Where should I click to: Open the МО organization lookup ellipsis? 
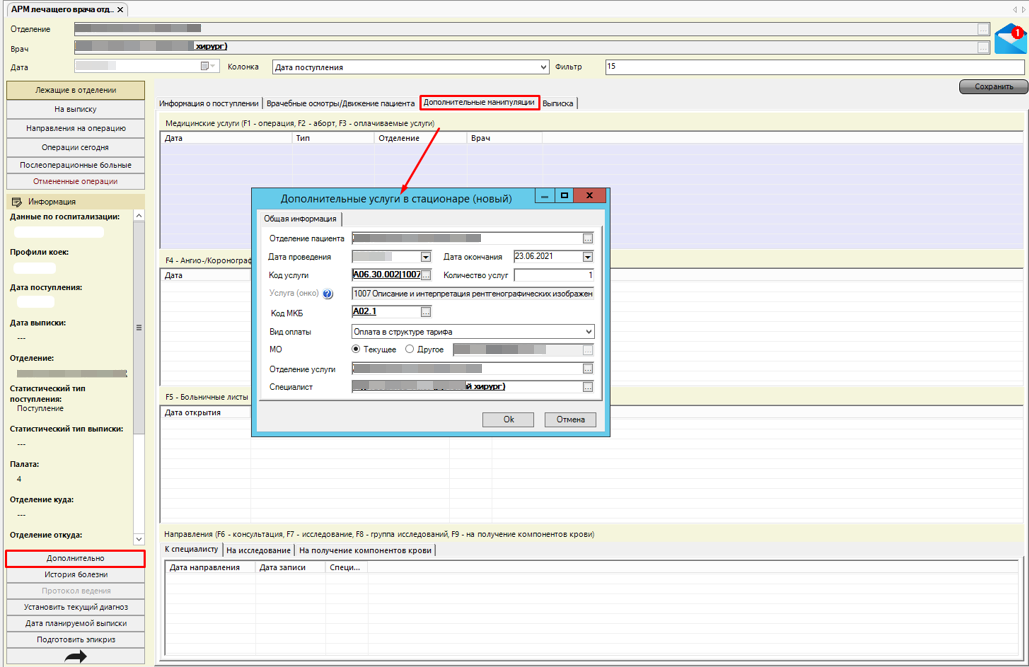588,350
